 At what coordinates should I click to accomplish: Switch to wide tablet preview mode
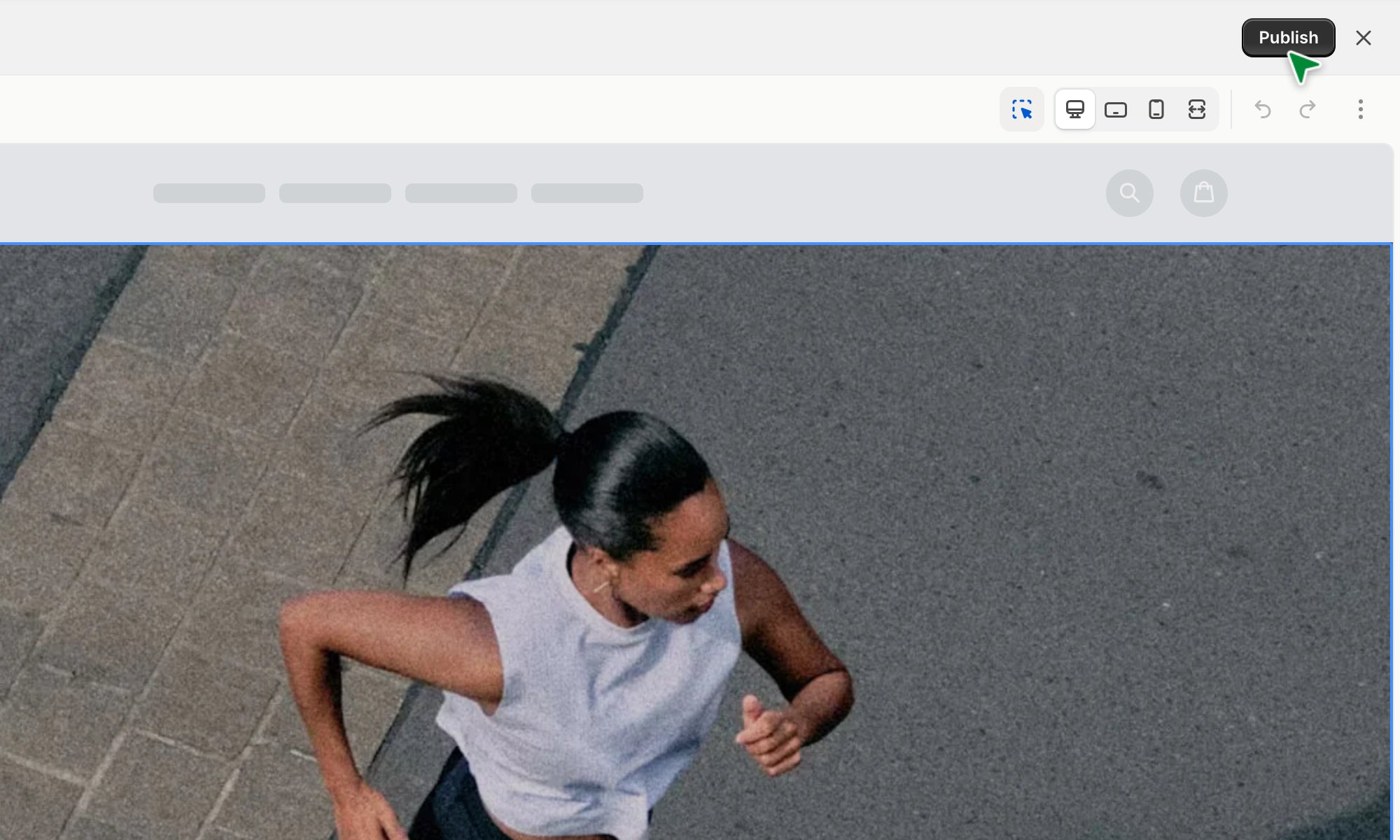click(1115, 109)
